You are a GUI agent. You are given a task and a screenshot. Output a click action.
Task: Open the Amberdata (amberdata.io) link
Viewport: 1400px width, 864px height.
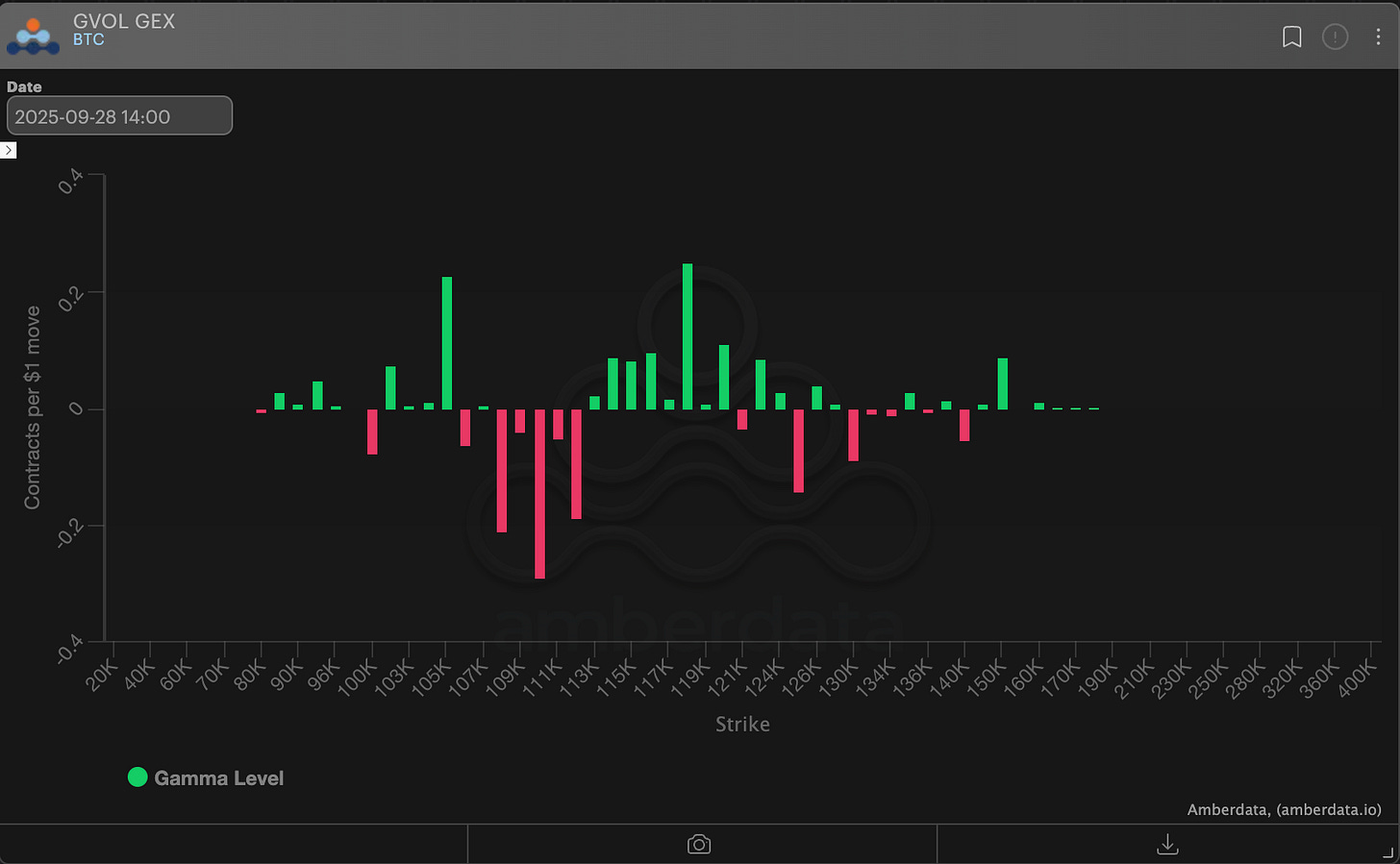(1284, 809)
